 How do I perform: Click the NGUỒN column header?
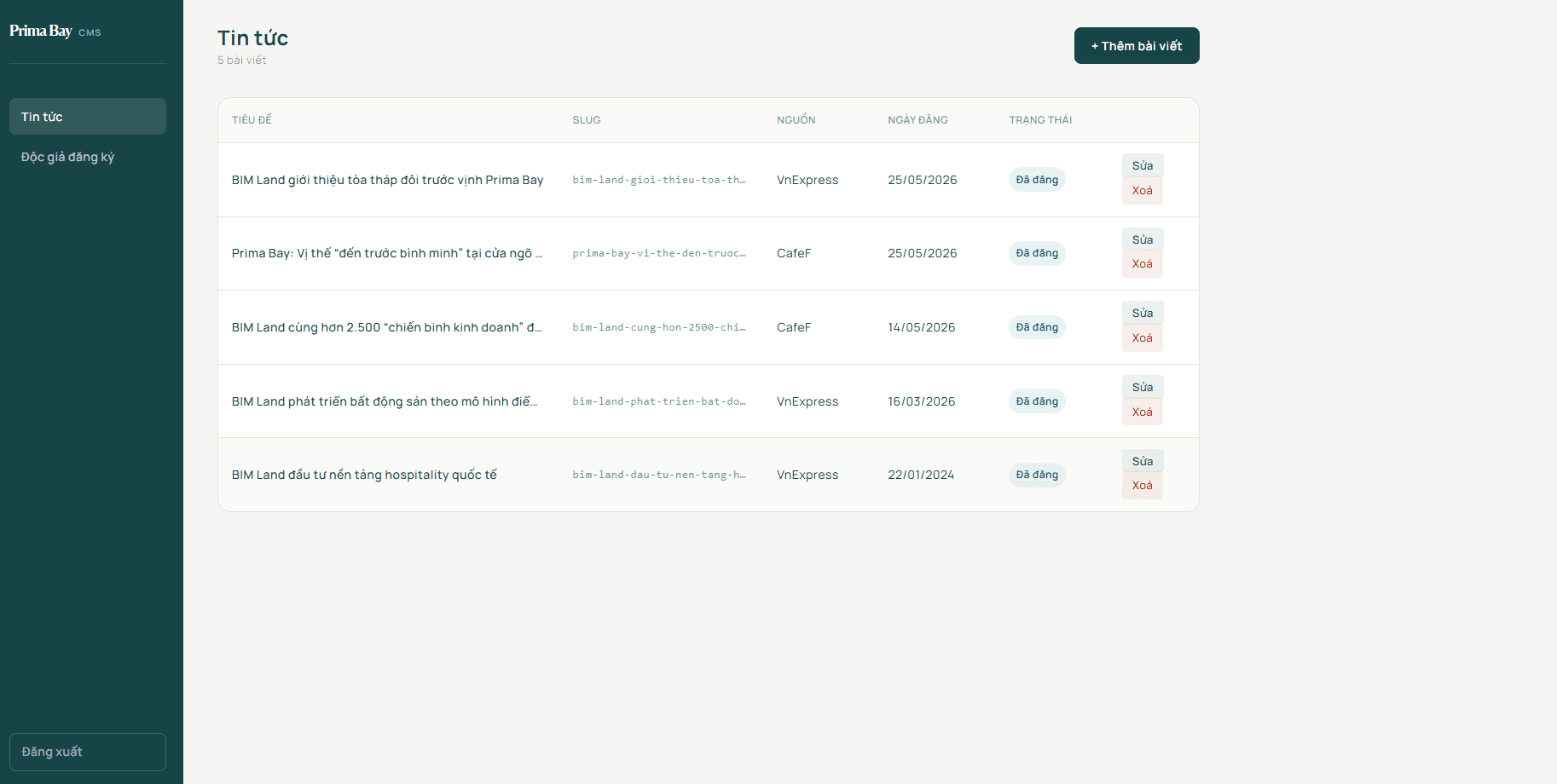tap(796, 120)
